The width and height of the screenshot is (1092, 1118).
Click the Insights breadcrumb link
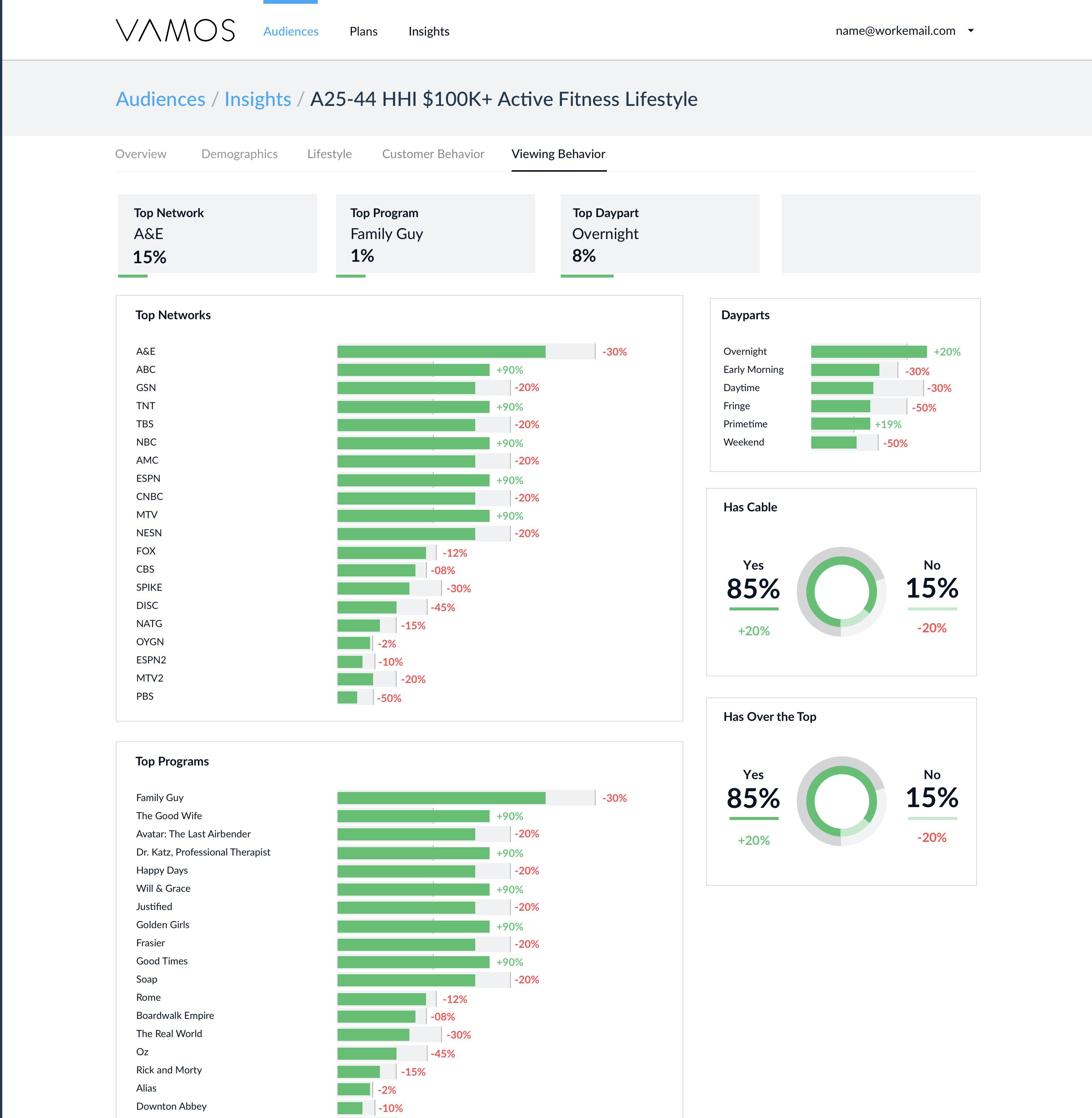258,99
